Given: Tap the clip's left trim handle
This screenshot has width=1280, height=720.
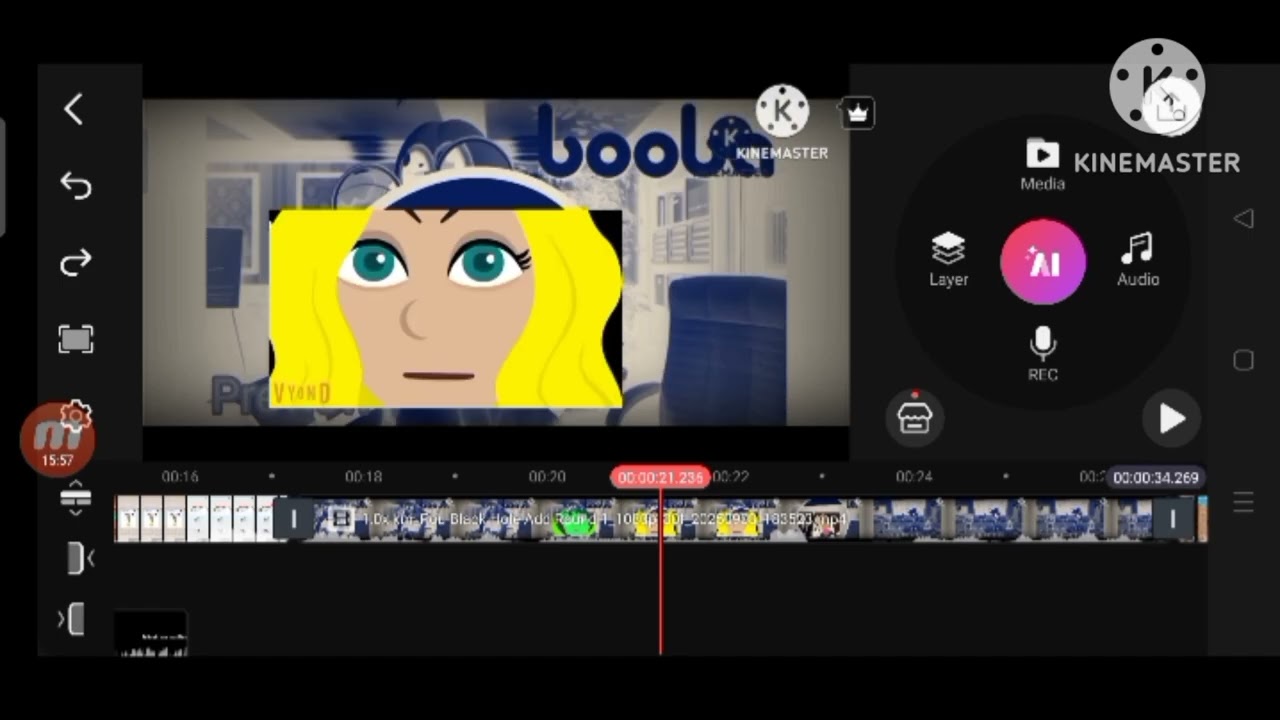Looking at the screenshot, I should pyautogui.click(x=293, y=520).
